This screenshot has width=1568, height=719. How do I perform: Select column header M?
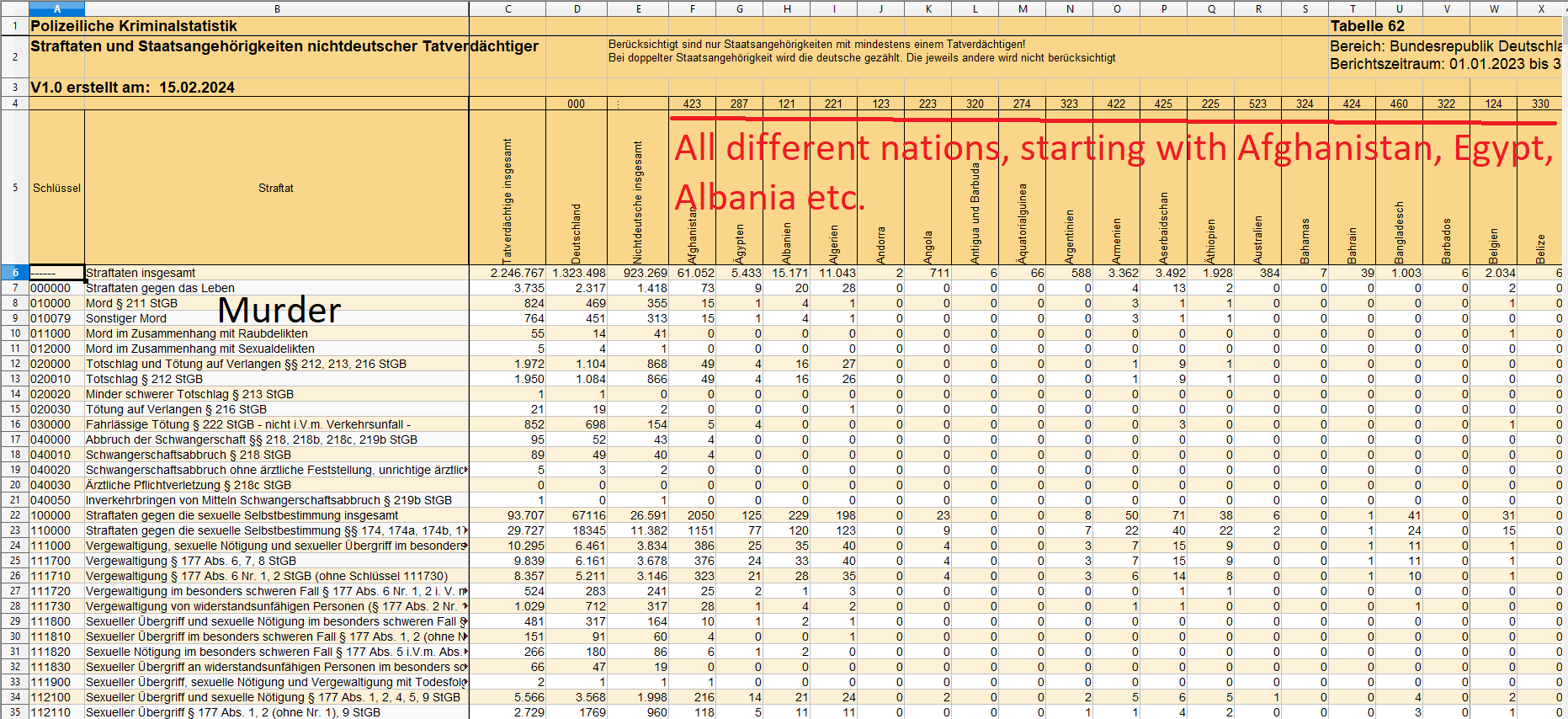1022,8
